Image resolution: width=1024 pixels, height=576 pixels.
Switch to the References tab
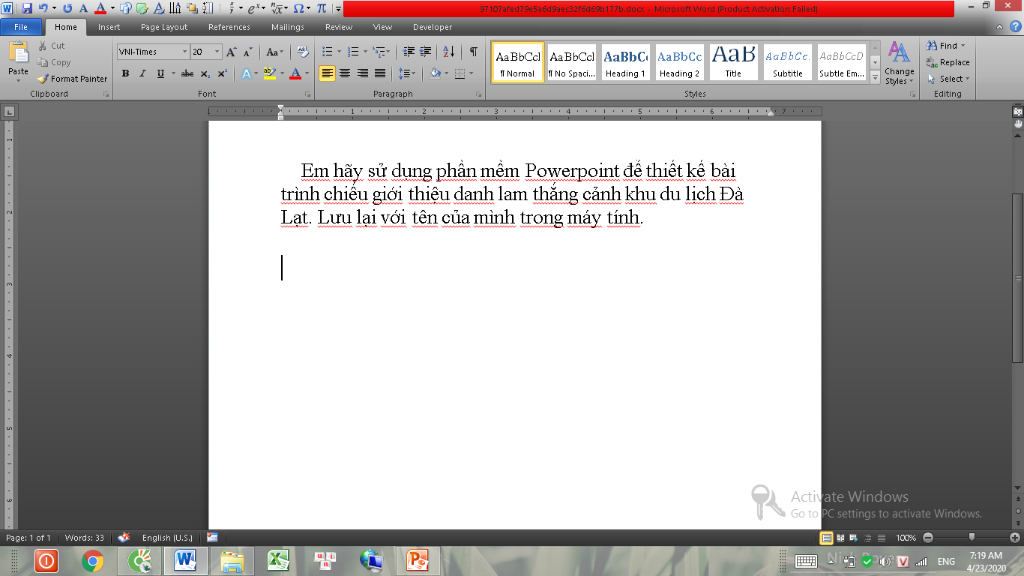229,27
